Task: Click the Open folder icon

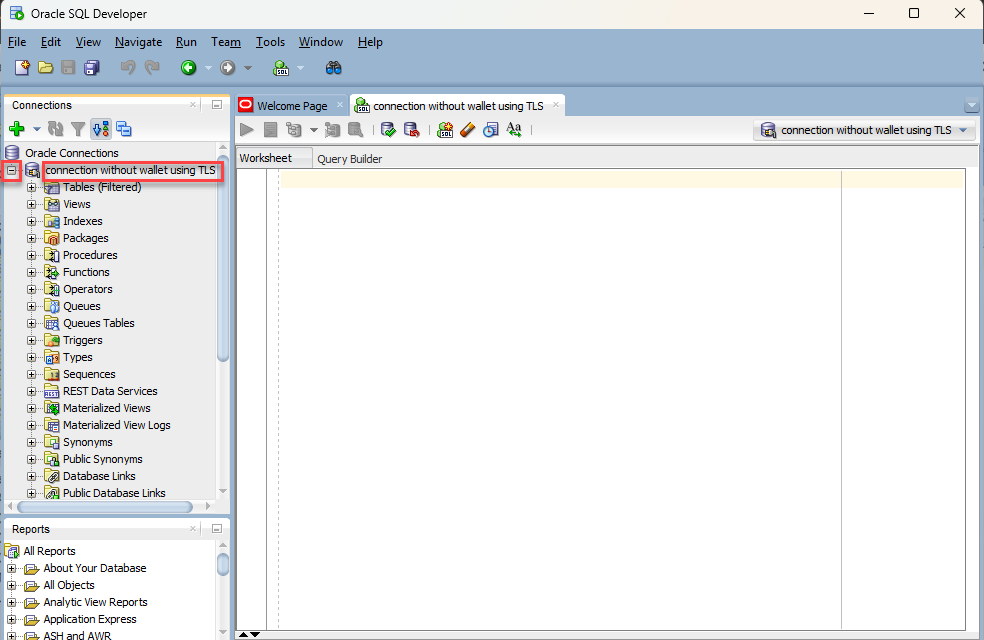Action: click(45, 68)
